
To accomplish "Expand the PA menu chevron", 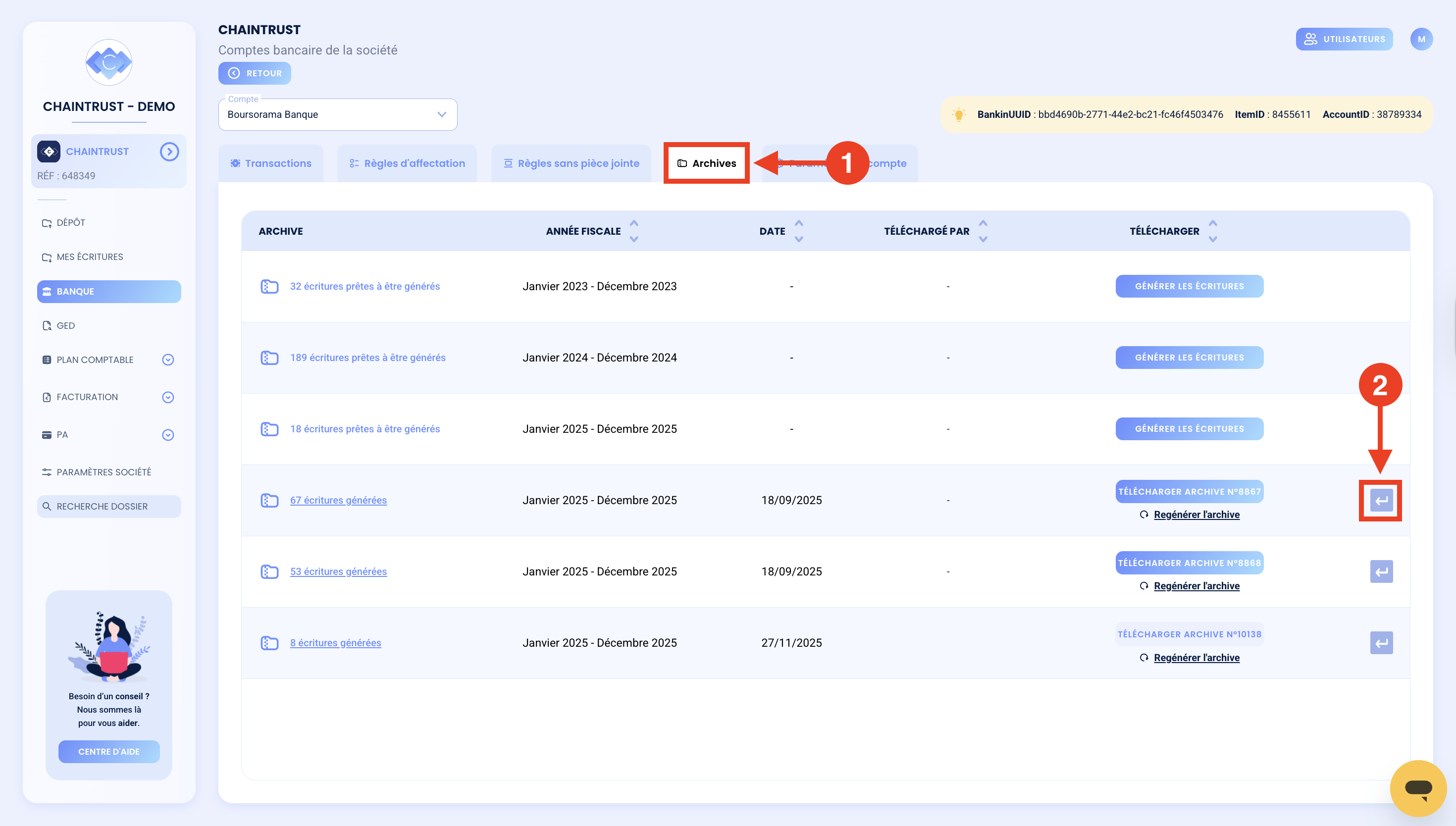I will pyautogui.click(x=168, y=435).
